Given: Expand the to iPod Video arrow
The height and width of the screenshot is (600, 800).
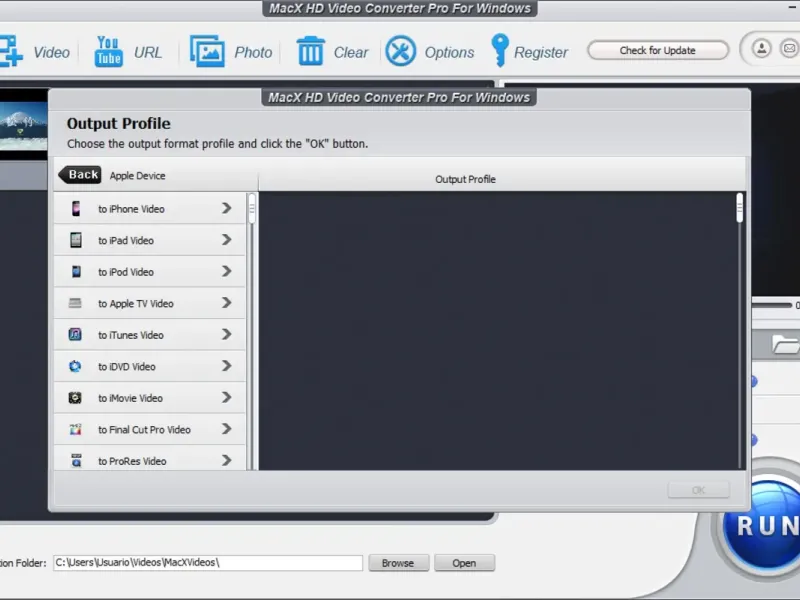Looking at the screenshot, I should (227, 271).
